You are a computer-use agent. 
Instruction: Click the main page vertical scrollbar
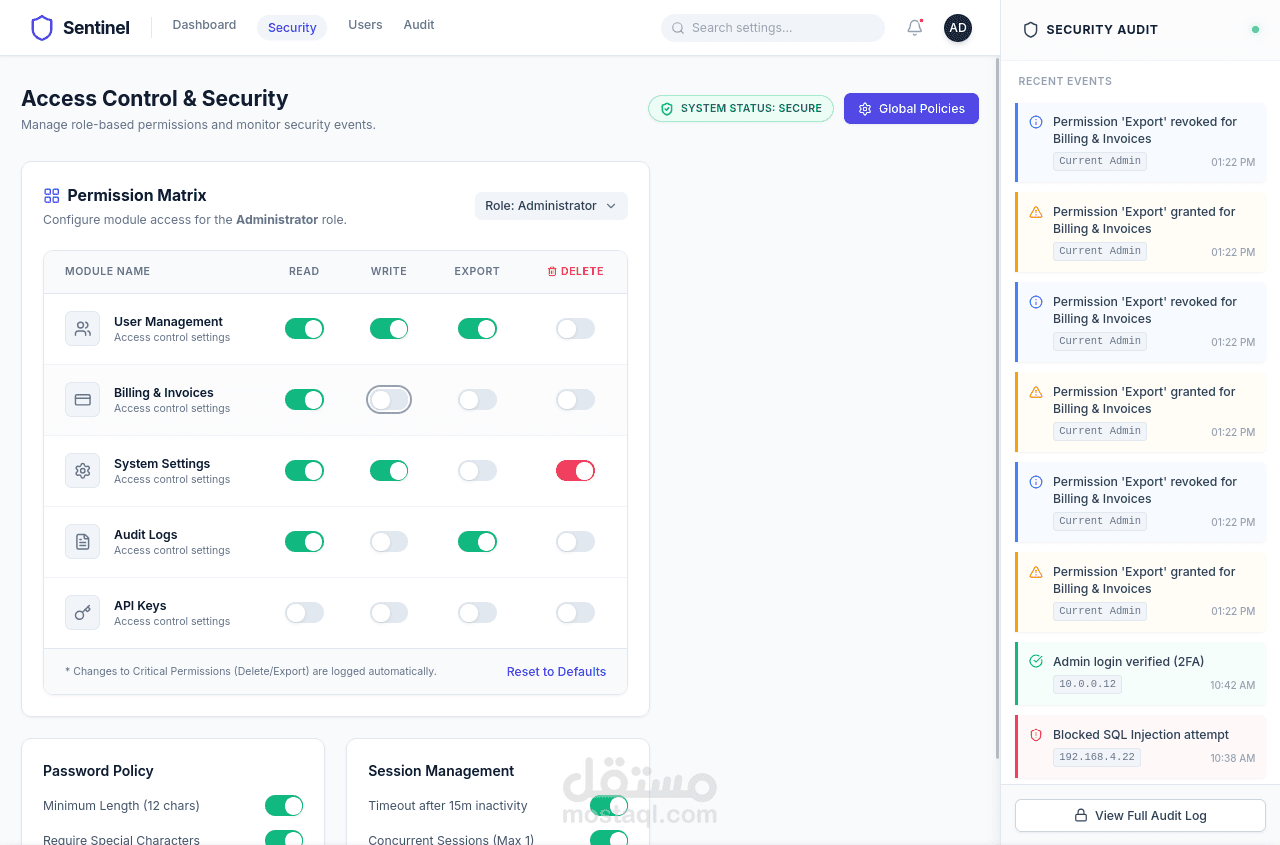(997, 408)
